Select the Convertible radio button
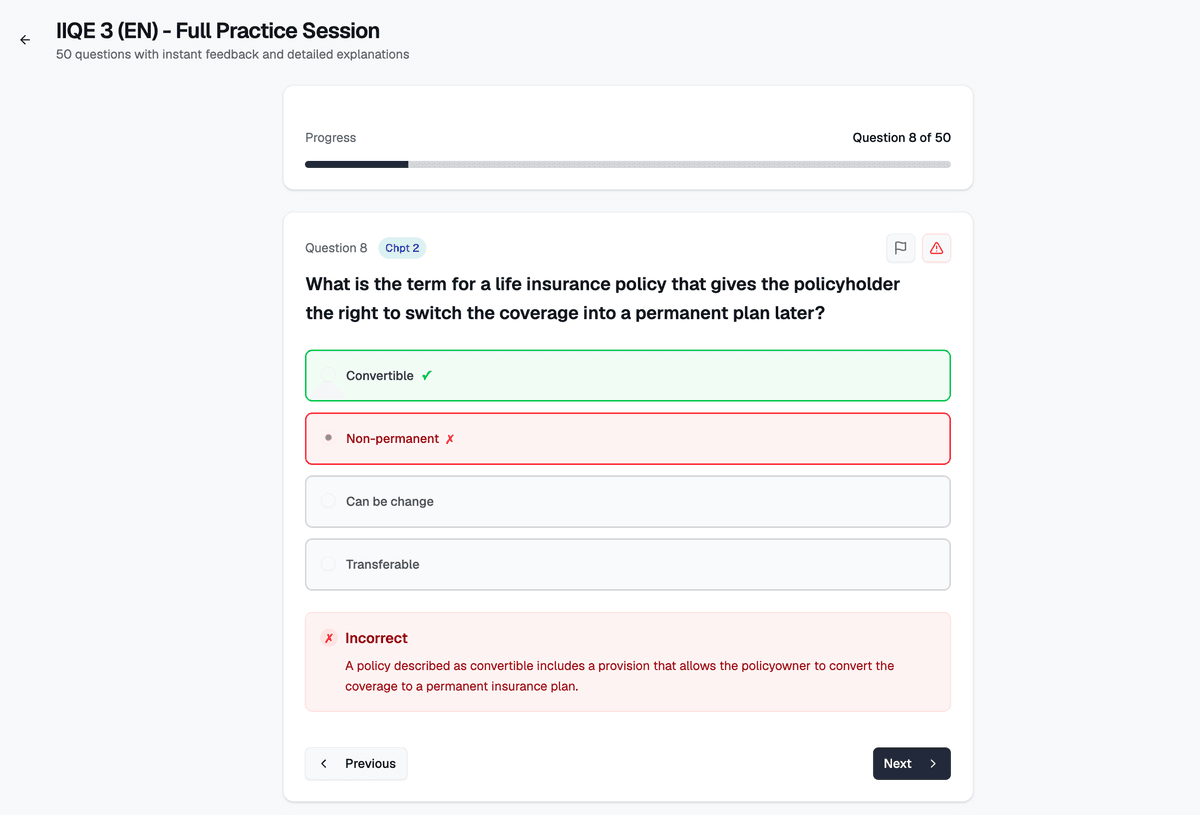This screenshot has width=1200, height=815. (328, 375)
